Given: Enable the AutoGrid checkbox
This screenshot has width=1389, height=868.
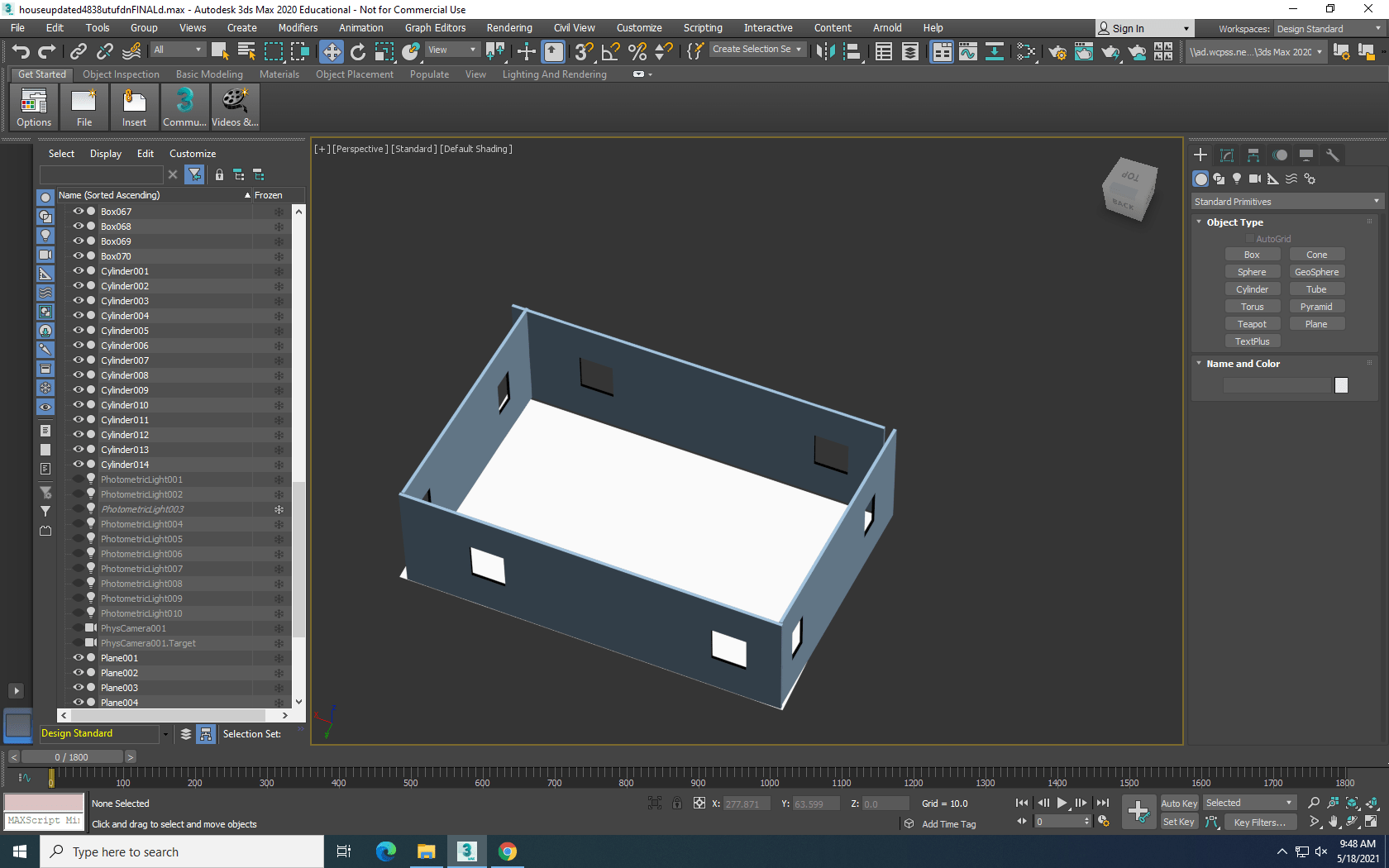Looking at the screenshot, I should [1250, 239].
